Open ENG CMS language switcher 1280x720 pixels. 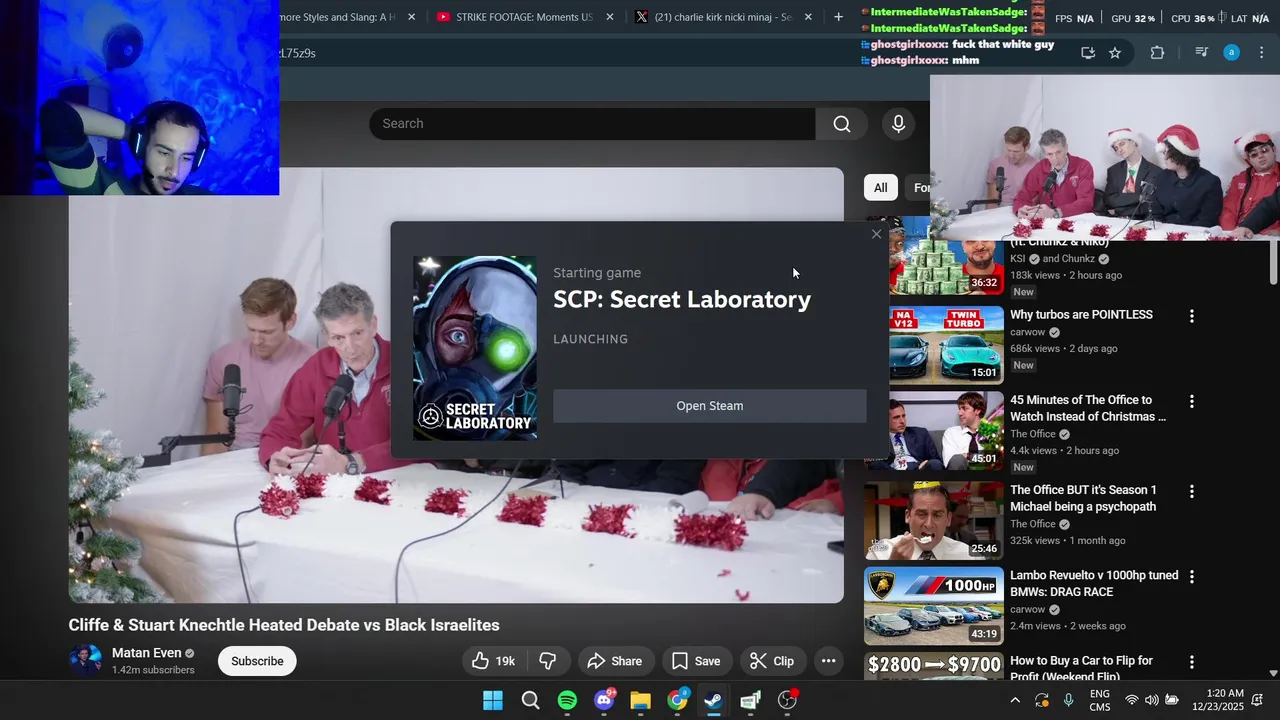(x=1100, y=700)
